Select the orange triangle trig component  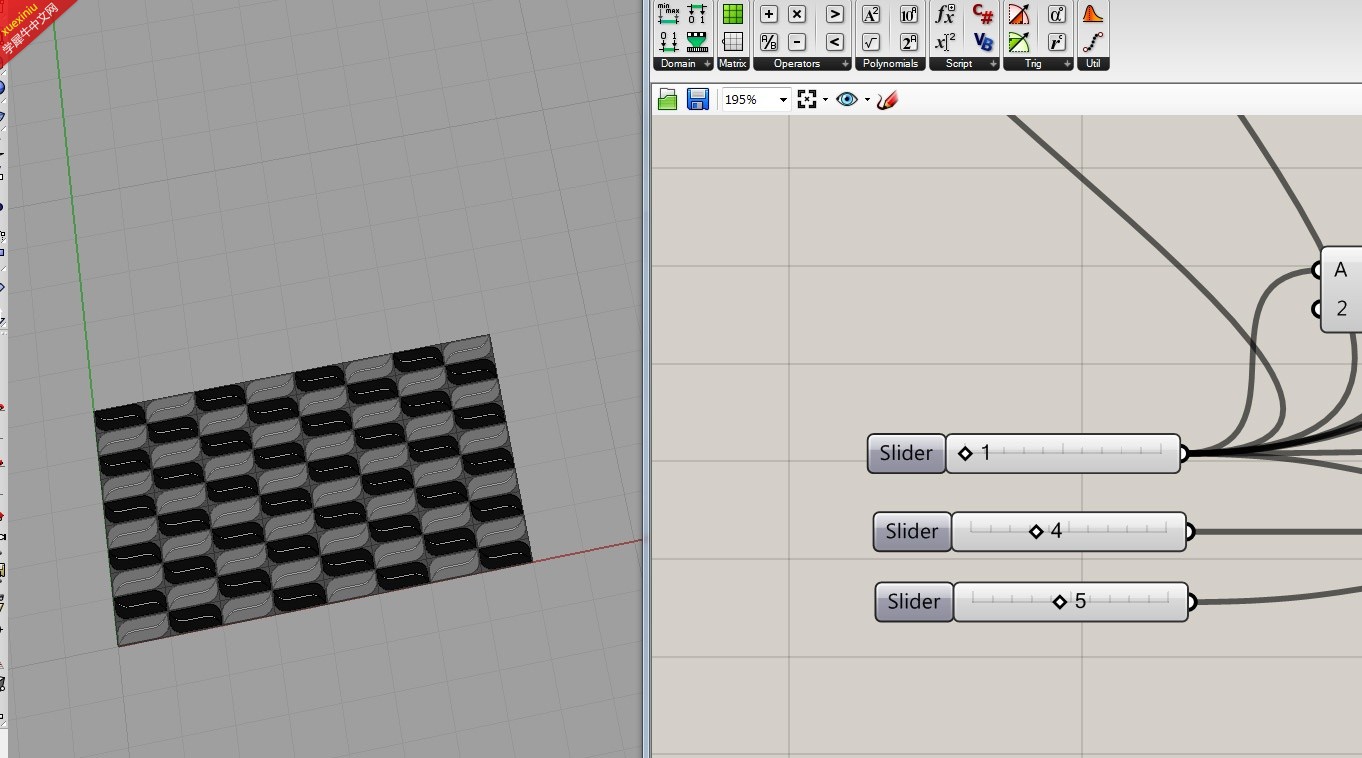click(x=1019, y=14)
